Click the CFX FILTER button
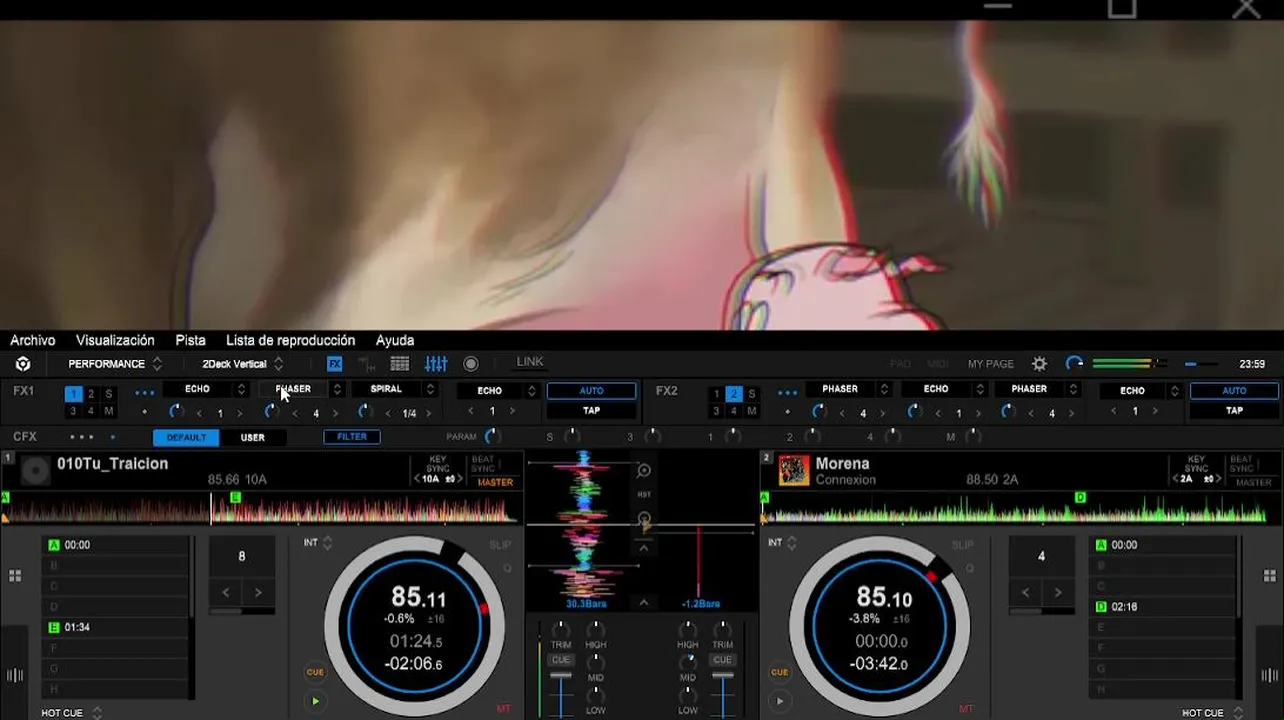1284x720 pixels. pos(352,437)
